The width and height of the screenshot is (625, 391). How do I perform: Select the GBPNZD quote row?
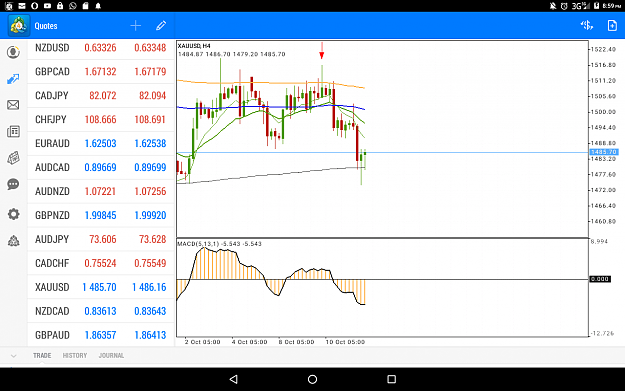pos(101,215)
